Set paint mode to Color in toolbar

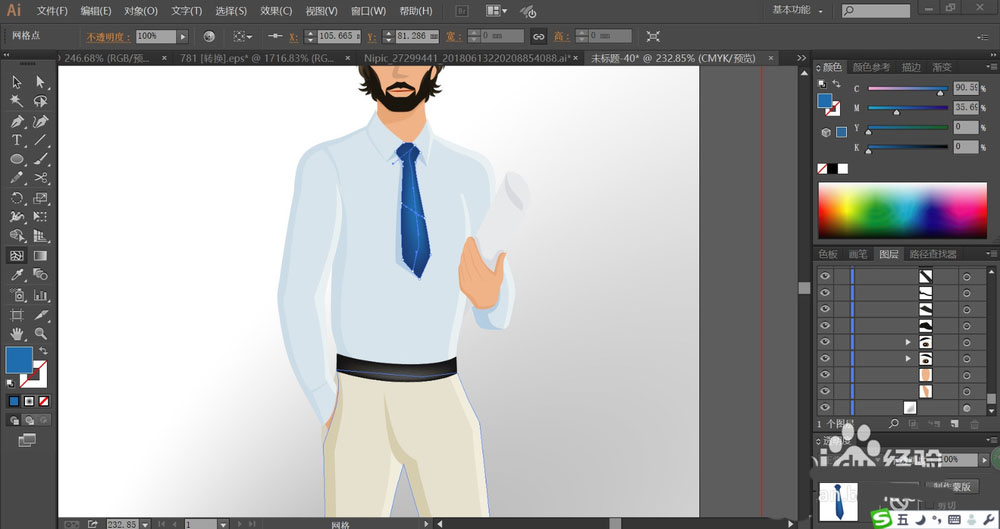pos(14,401)
